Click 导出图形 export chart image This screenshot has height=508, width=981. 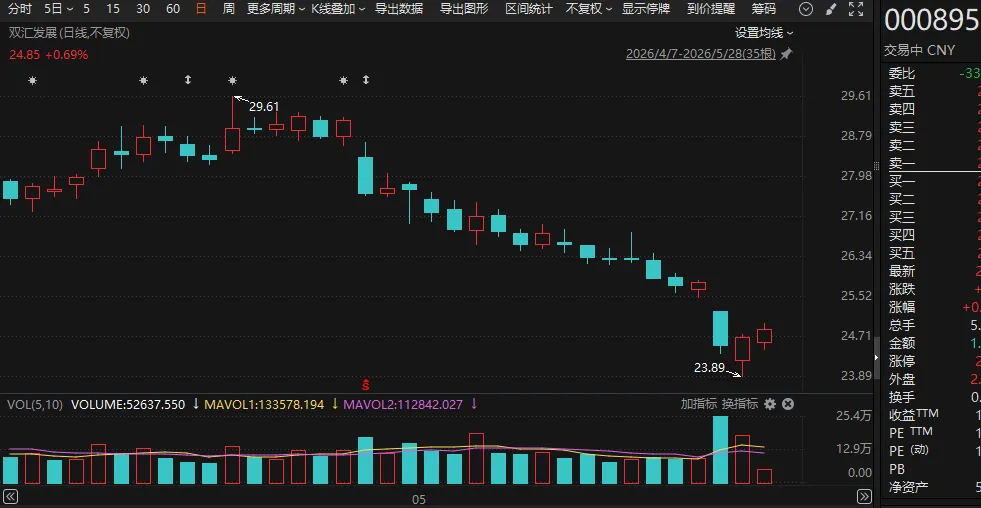pos(464,9)
